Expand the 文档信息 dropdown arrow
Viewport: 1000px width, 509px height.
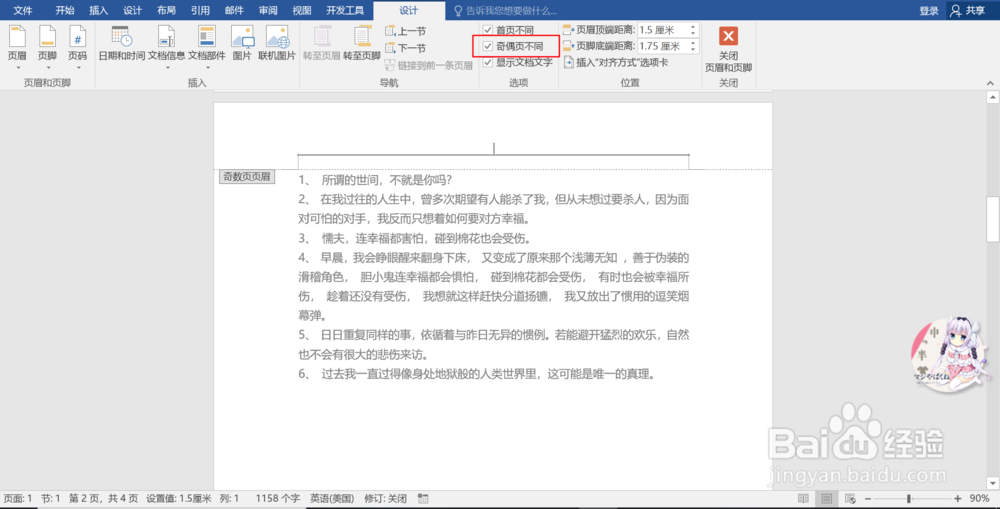(x=167, y=68)
